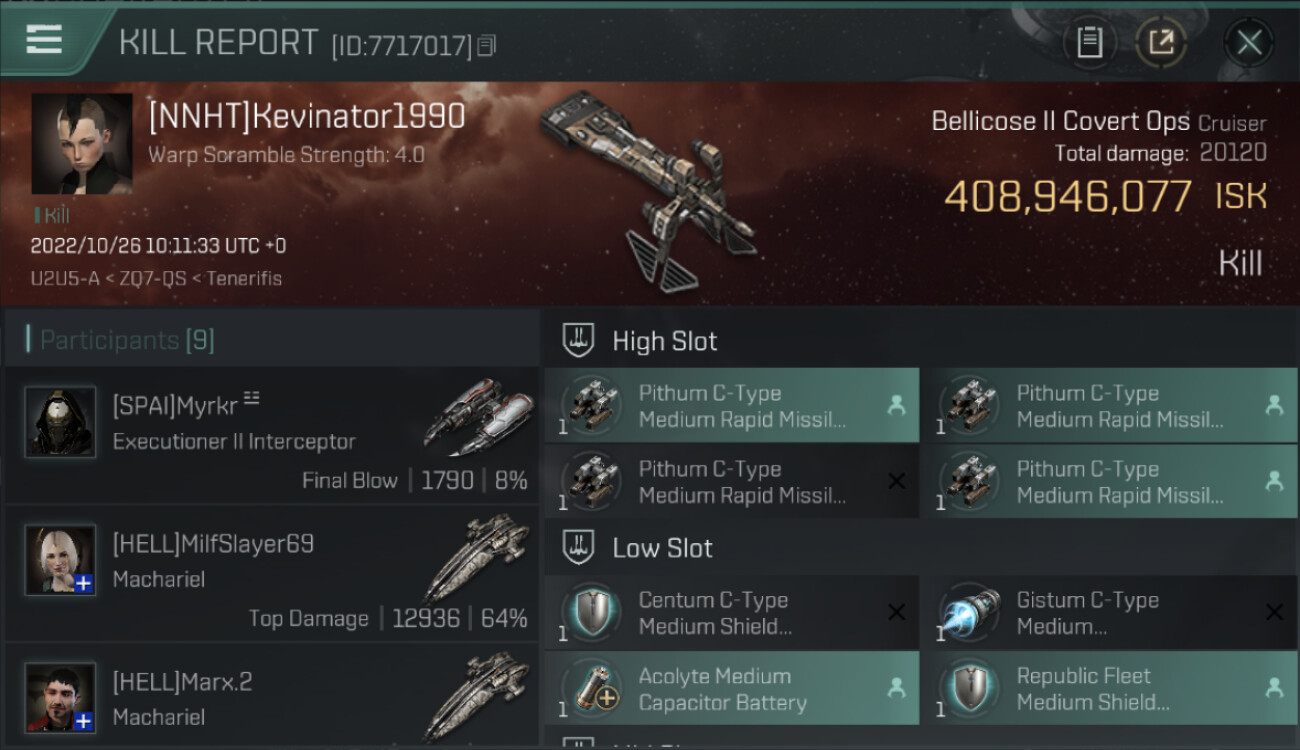The width and height of the screenshot is (1300, 750).
Task: Close the kill report window
Action: pyautogui.click(x=1248, y=42)
